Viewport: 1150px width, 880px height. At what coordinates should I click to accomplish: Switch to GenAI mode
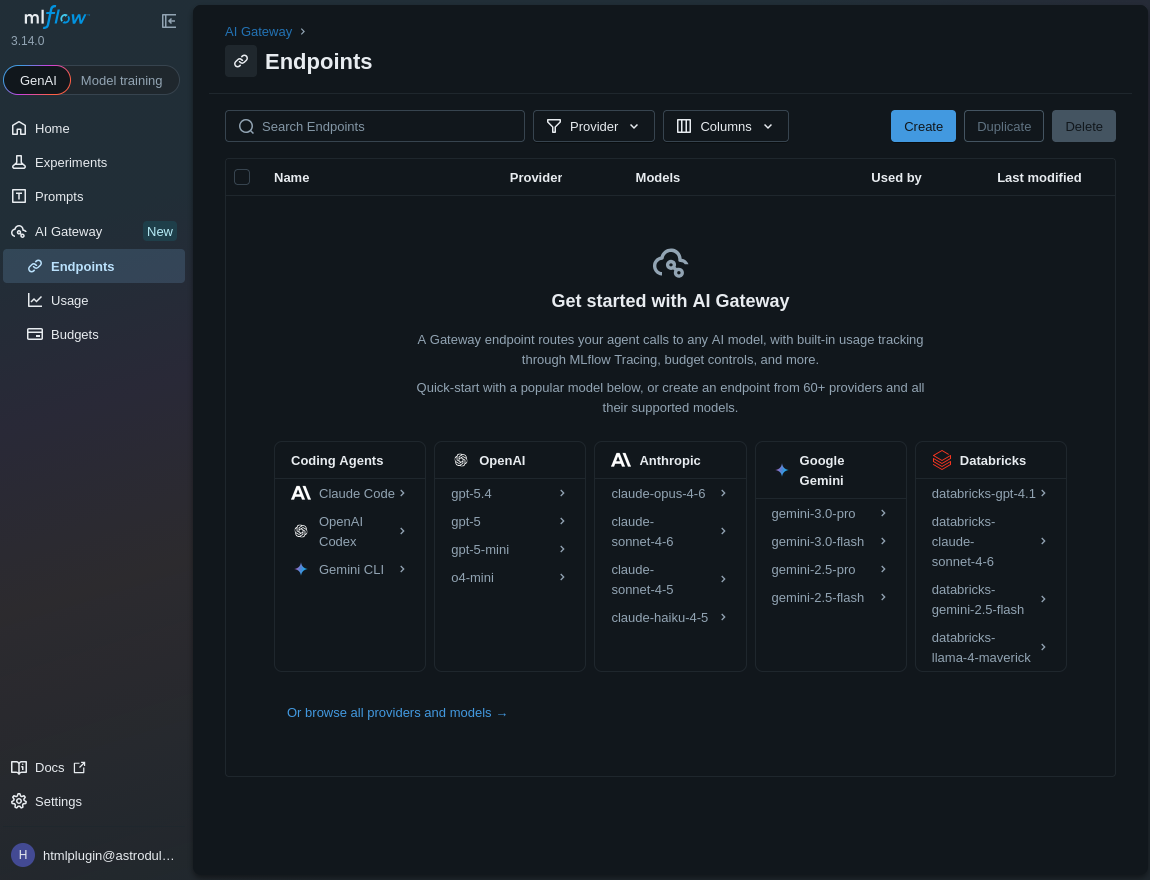coord(37,80)
